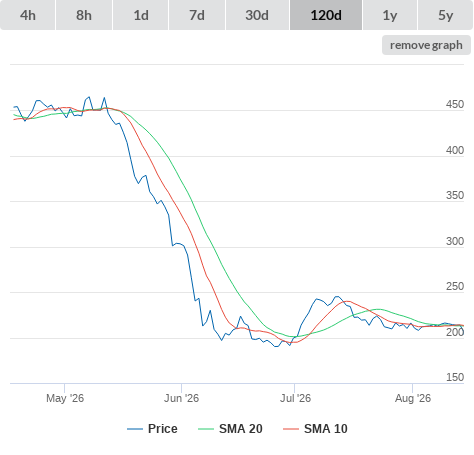Click the red SMA 10 line swatch
The height and width of the screenshot is (455, 474).
coord(291,429)
